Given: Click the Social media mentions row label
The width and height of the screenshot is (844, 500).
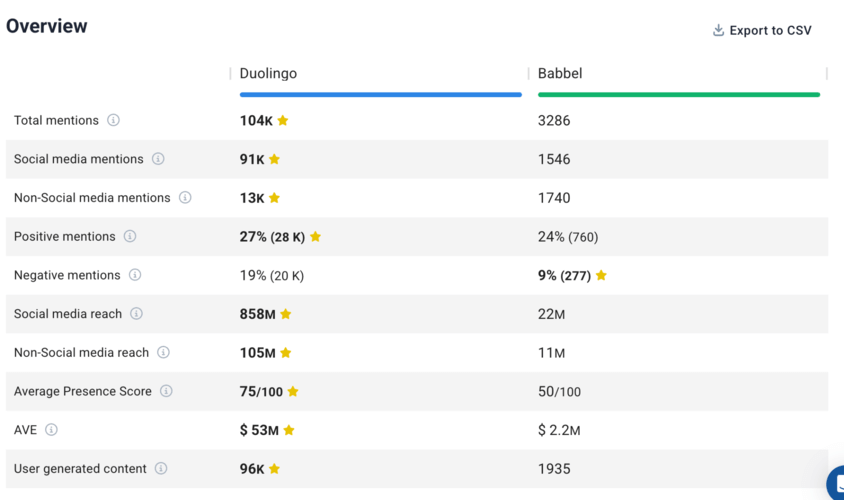Looking at the screenshot, I should (79, 159).
